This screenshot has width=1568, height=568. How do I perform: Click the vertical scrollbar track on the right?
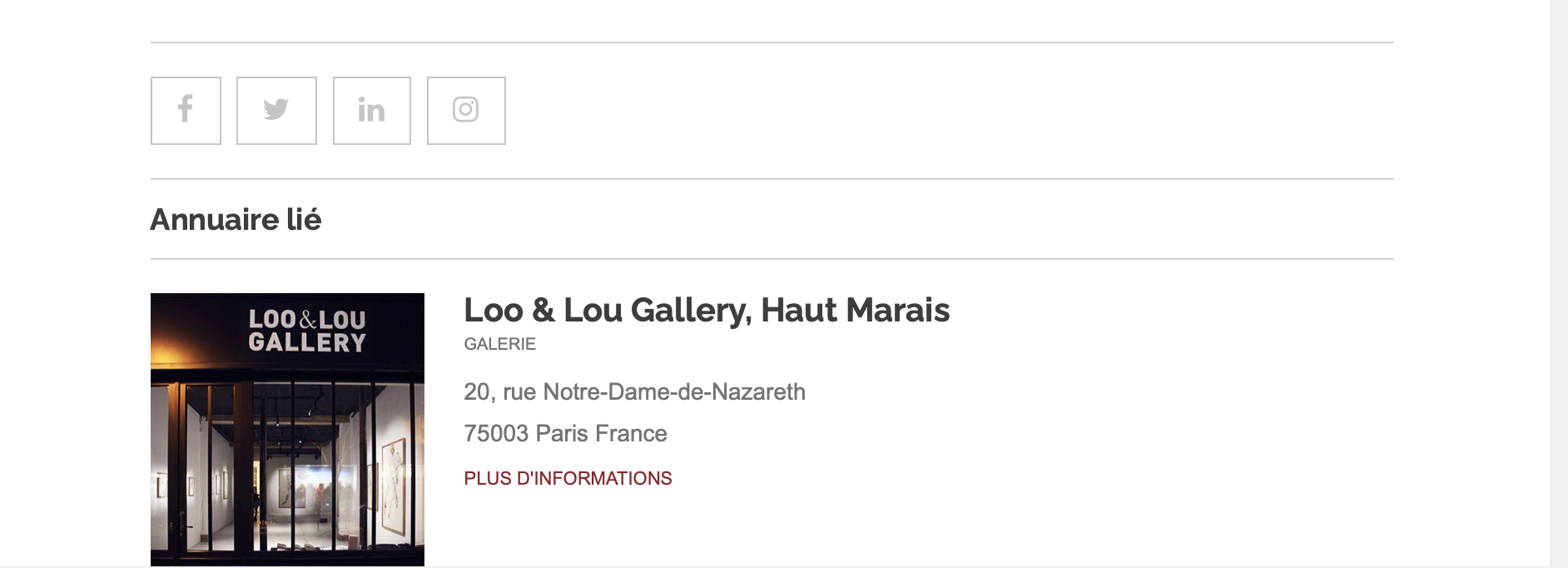click(x=1558, y=283)
